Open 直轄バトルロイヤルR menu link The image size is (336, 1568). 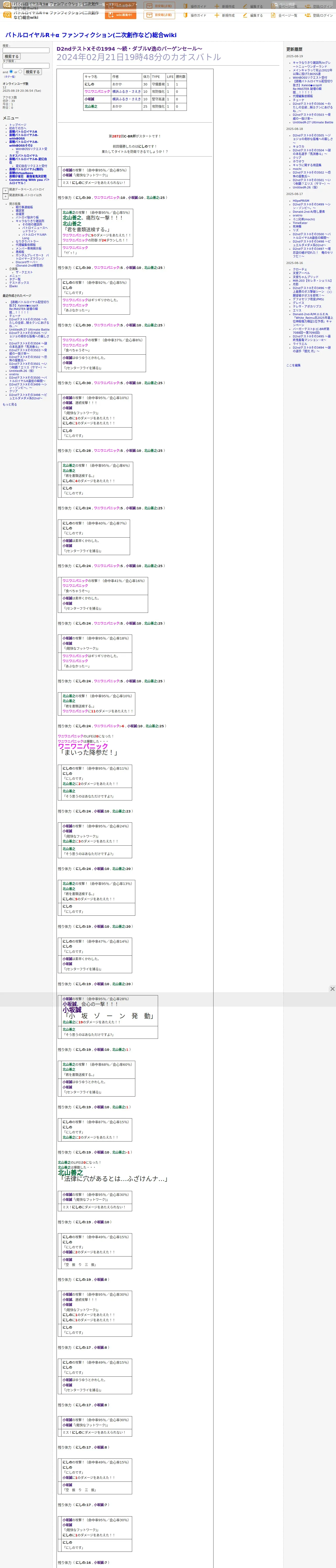(x=23, y=131)
